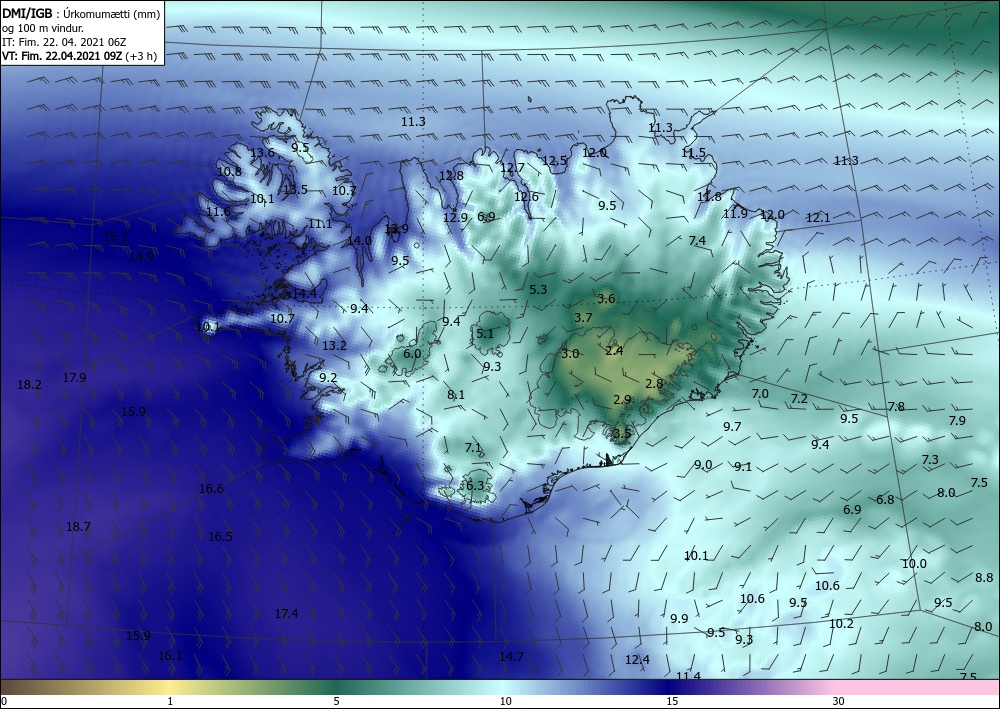Click the 'VT: Fim. 22.04.2021 09Z (+3 h)' line

pos(81,55)
